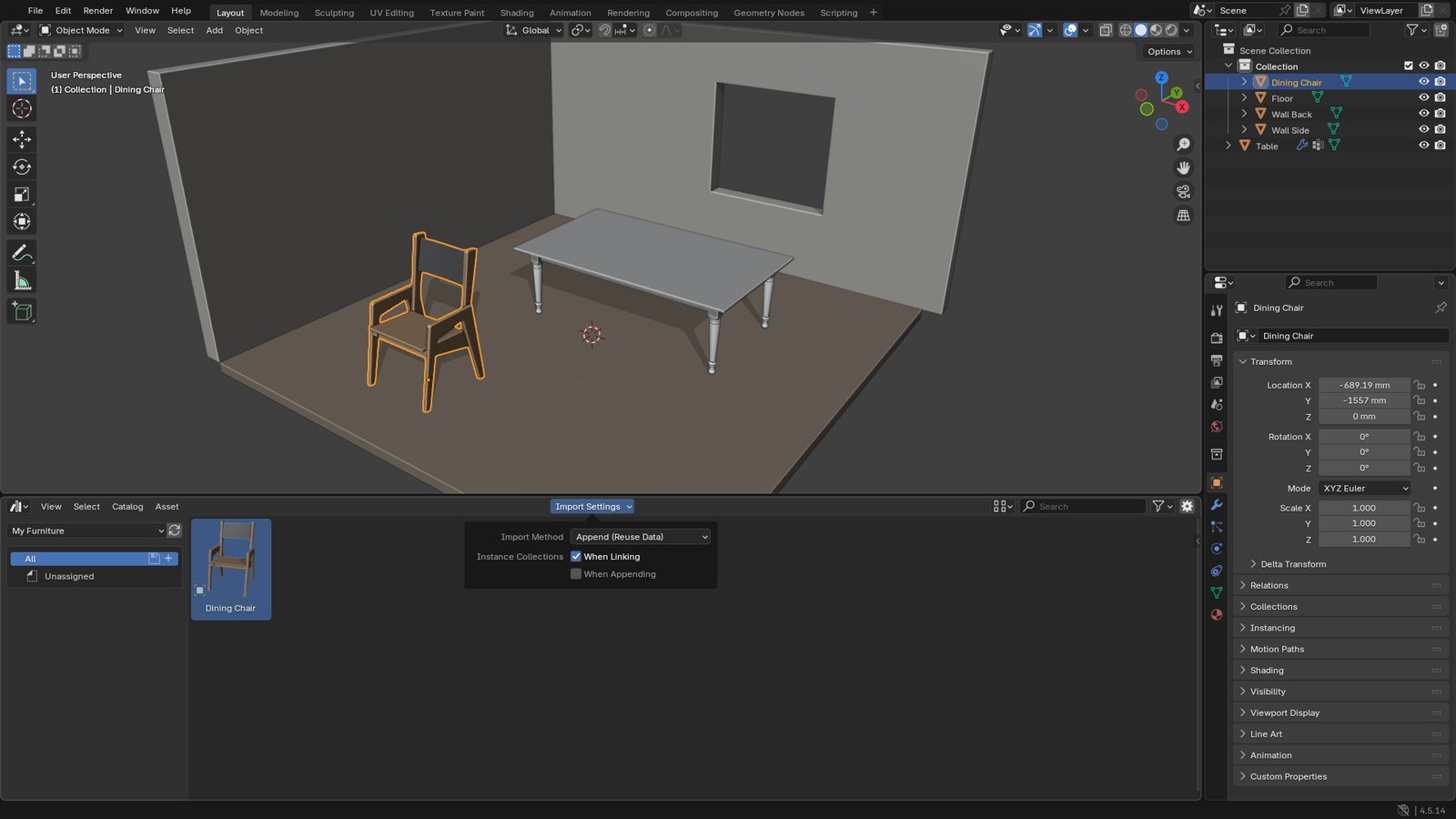Image resolution: width=1456 pixels, height=819 pixels.
Task: Expand the Table item in outliner
Action: [1228, 146]
